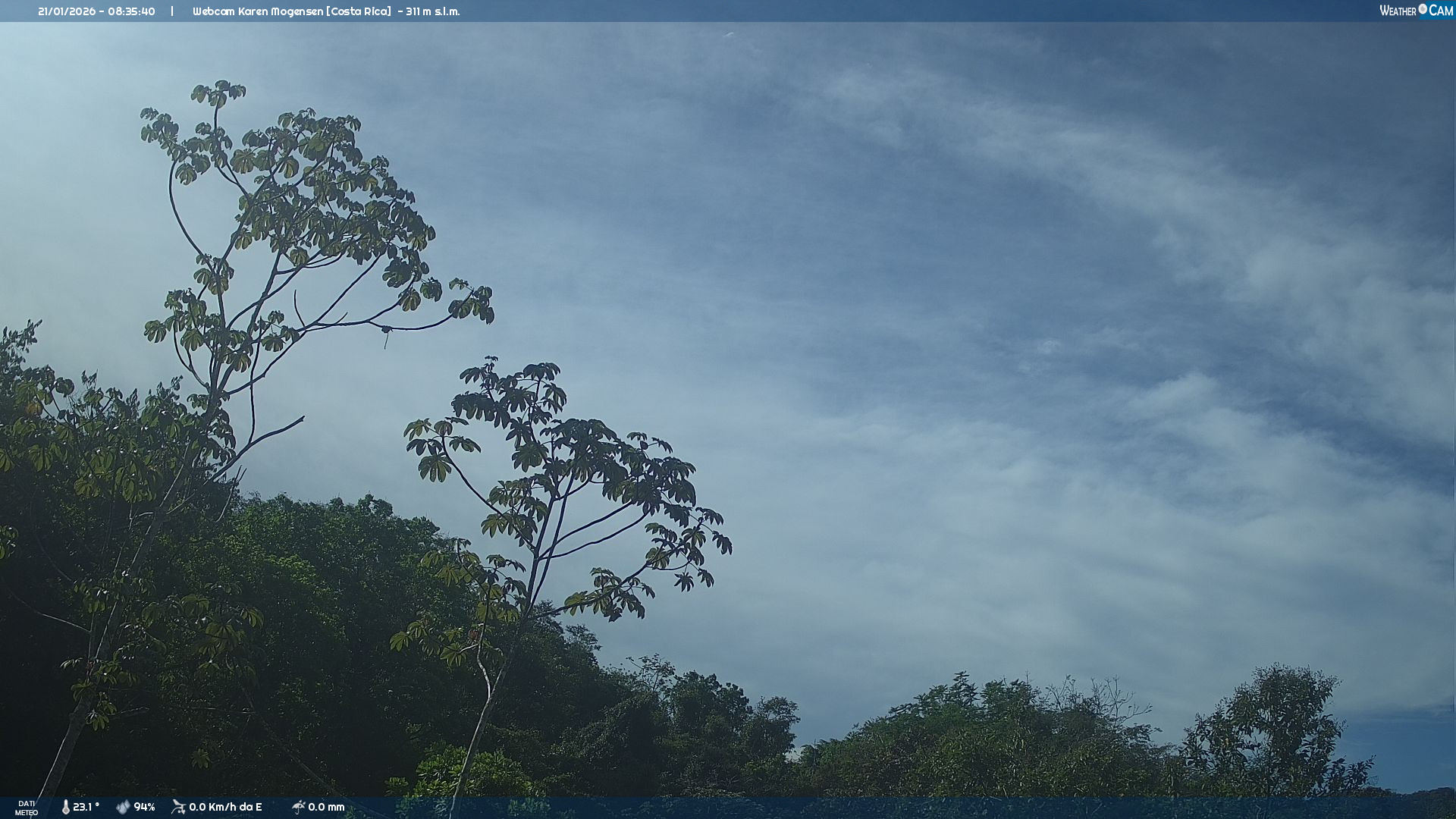The height and width of the screenshot is (819, 1456).
Task: Open the DATI METEO label
Action: pos(26,808)
